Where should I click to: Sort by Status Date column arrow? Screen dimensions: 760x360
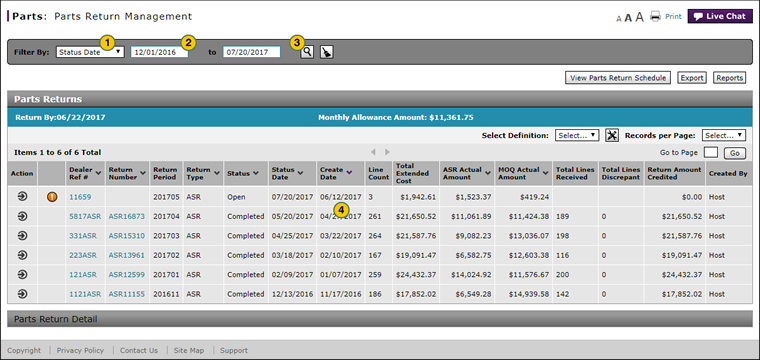301,173
